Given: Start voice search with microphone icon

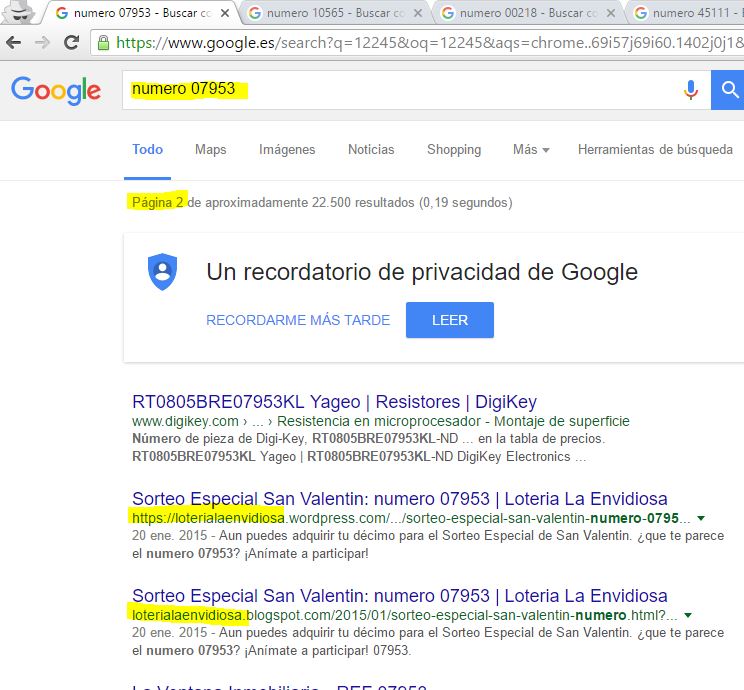Looking at the screenshot, I should click(x=691, y=90).
